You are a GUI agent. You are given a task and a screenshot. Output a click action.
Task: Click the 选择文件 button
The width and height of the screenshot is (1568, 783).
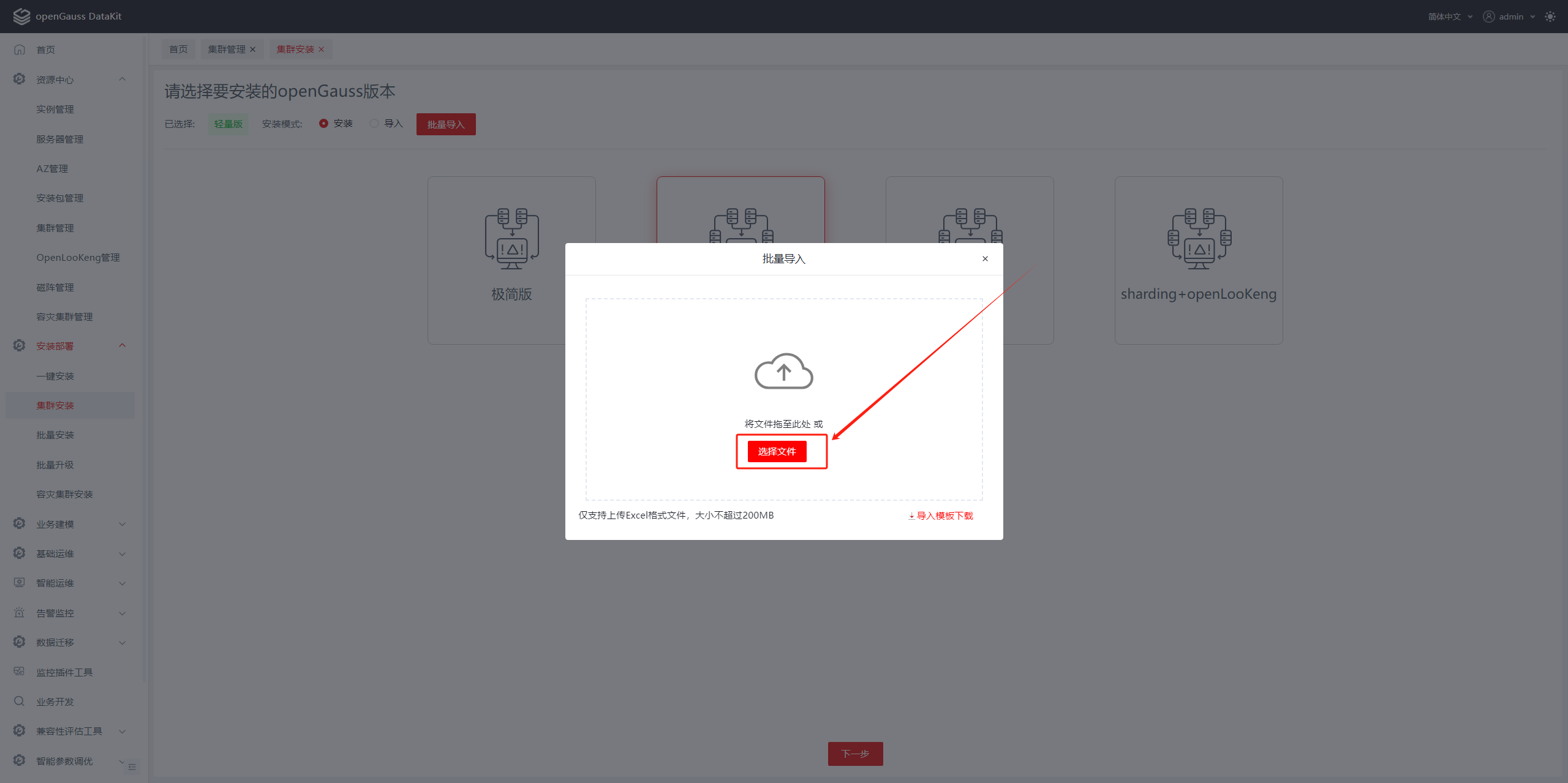click(777, 452)
